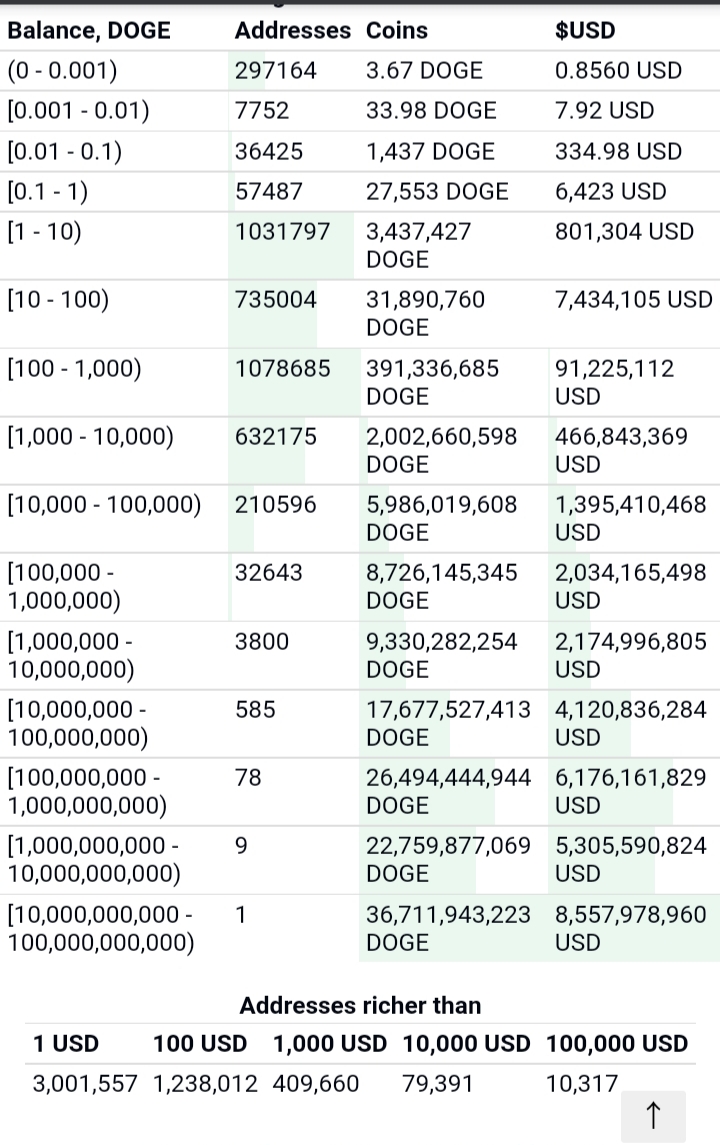Select the [10 - 100) balance range
Screen dimensions: 720x1145
58,300
